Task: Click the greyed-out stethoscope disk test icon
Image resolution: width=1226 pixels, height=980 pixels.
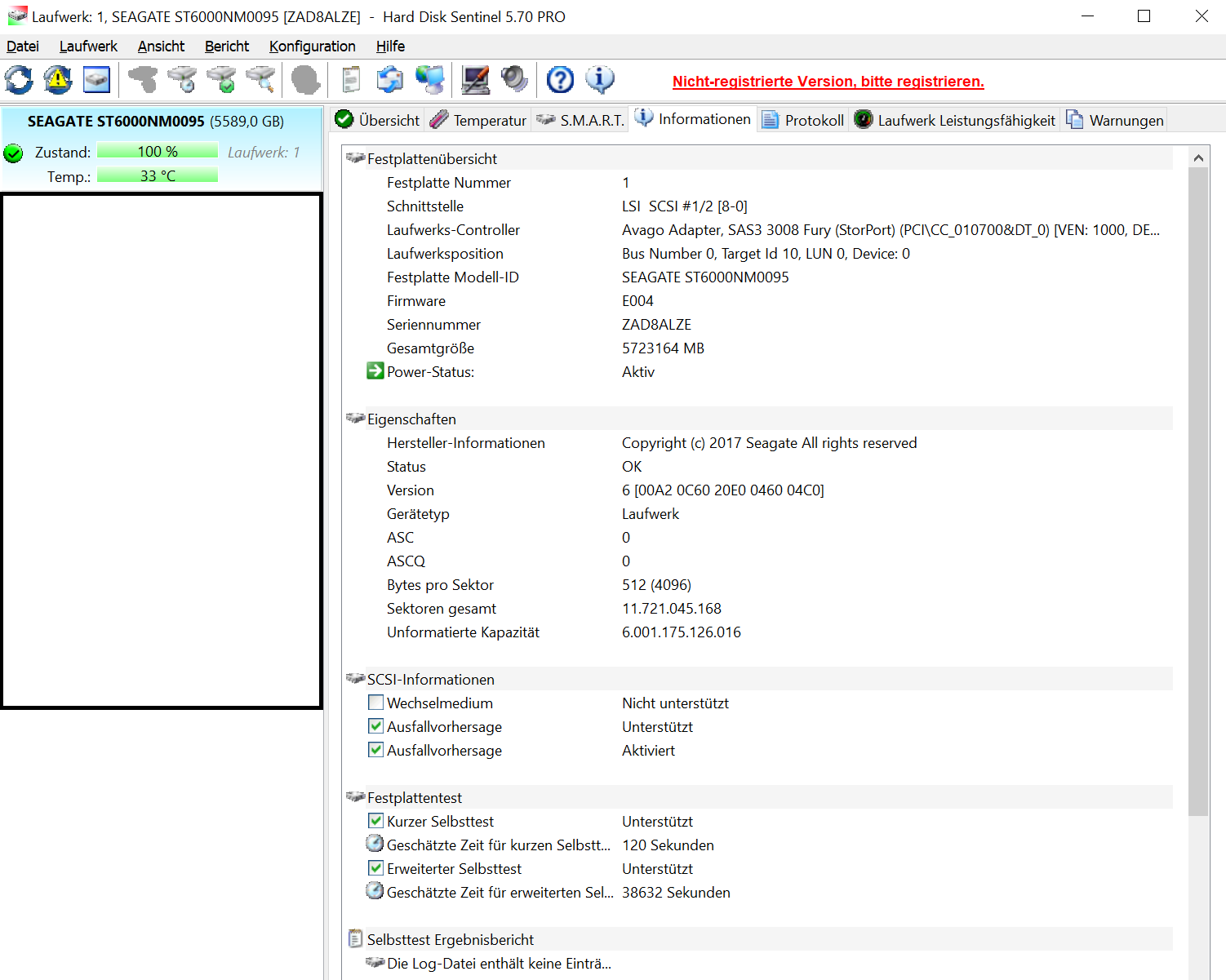Action: 143,80
